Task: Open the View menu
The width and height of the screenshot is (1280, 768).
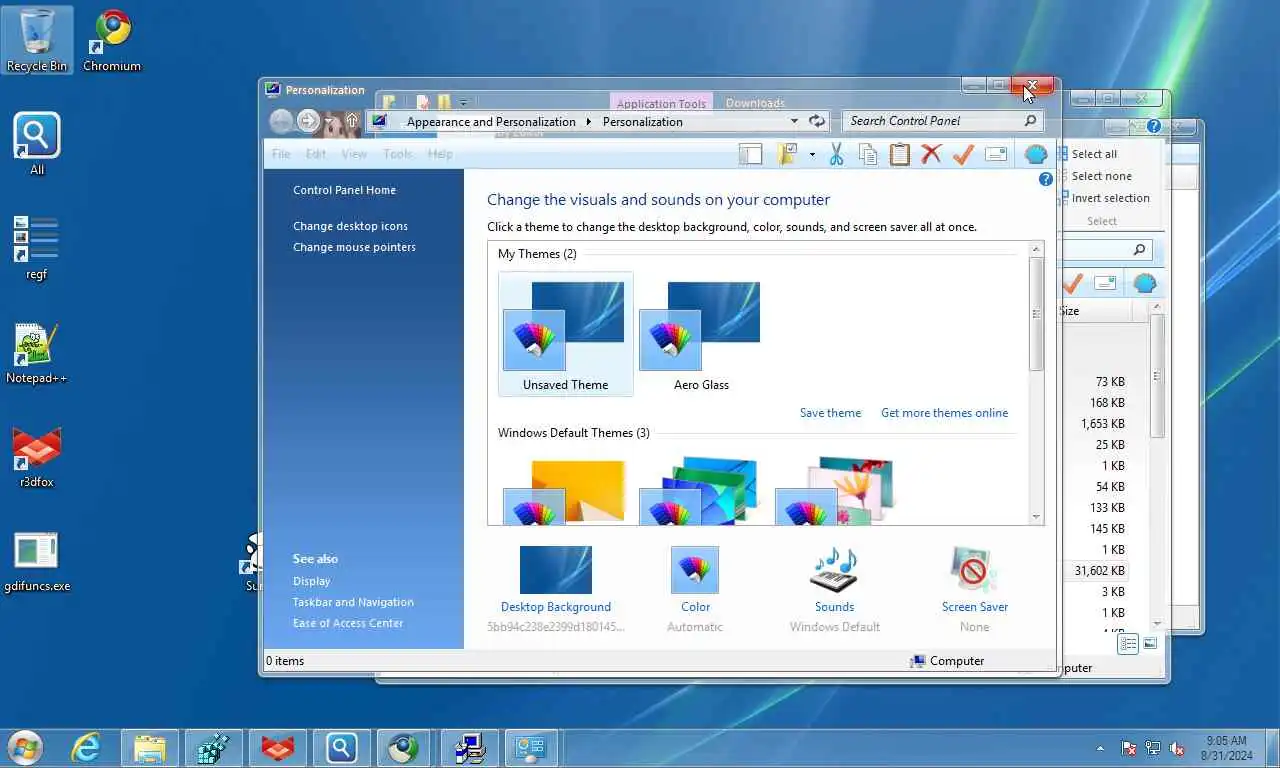Action: [x=354, y=154]
